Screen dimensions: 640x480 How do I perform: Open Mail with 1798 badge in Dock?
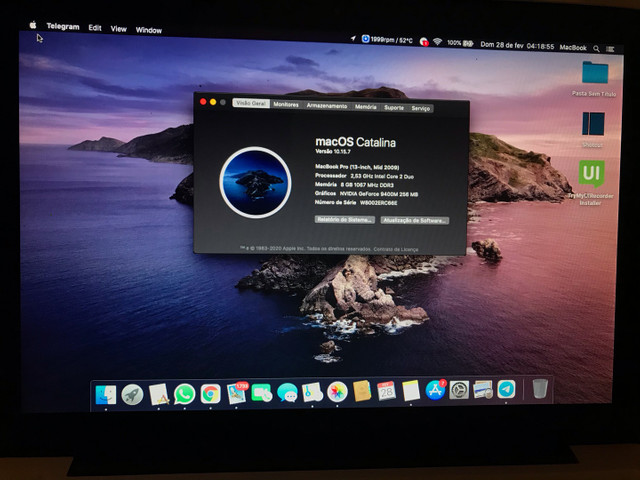[x=237, y=393]
